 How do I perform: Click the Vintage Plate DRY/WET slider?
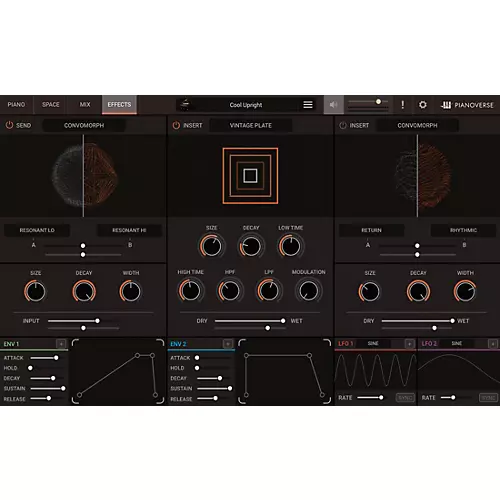[x=250, y=321]
